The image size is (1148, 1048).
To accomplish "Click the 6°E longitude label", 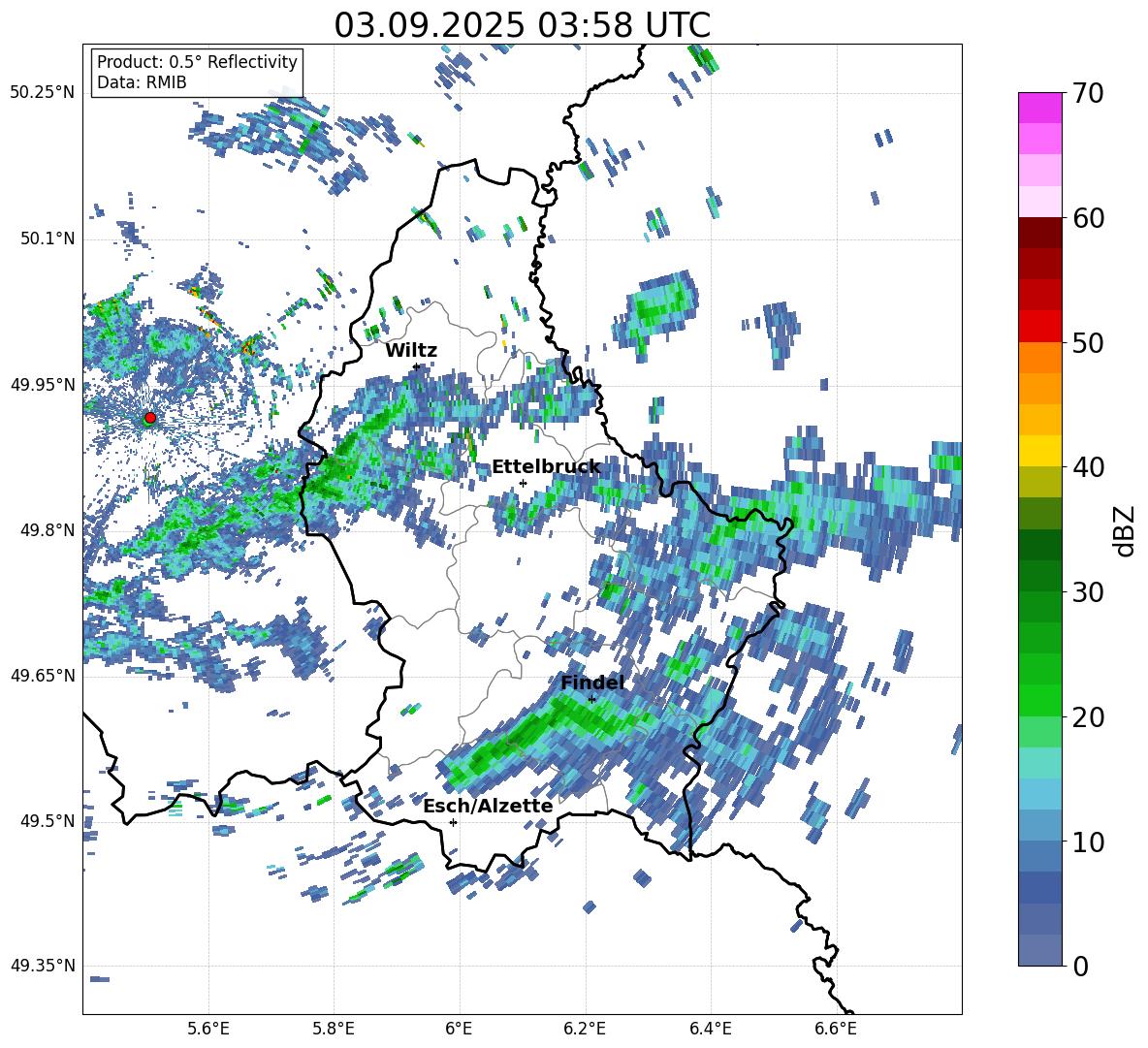I will pyautogui.click(x=459, y=1029).
